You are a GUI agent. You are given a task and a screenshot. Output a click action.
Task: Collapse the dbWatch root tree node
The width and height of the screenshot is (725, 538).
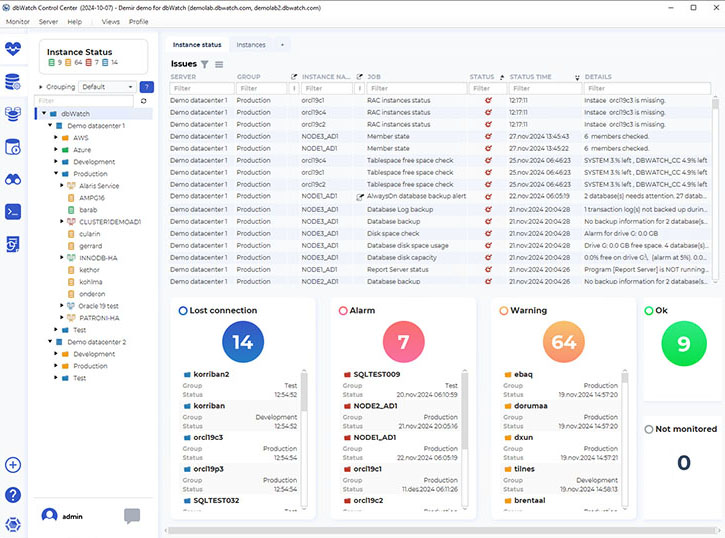click(x=44, y=113)
